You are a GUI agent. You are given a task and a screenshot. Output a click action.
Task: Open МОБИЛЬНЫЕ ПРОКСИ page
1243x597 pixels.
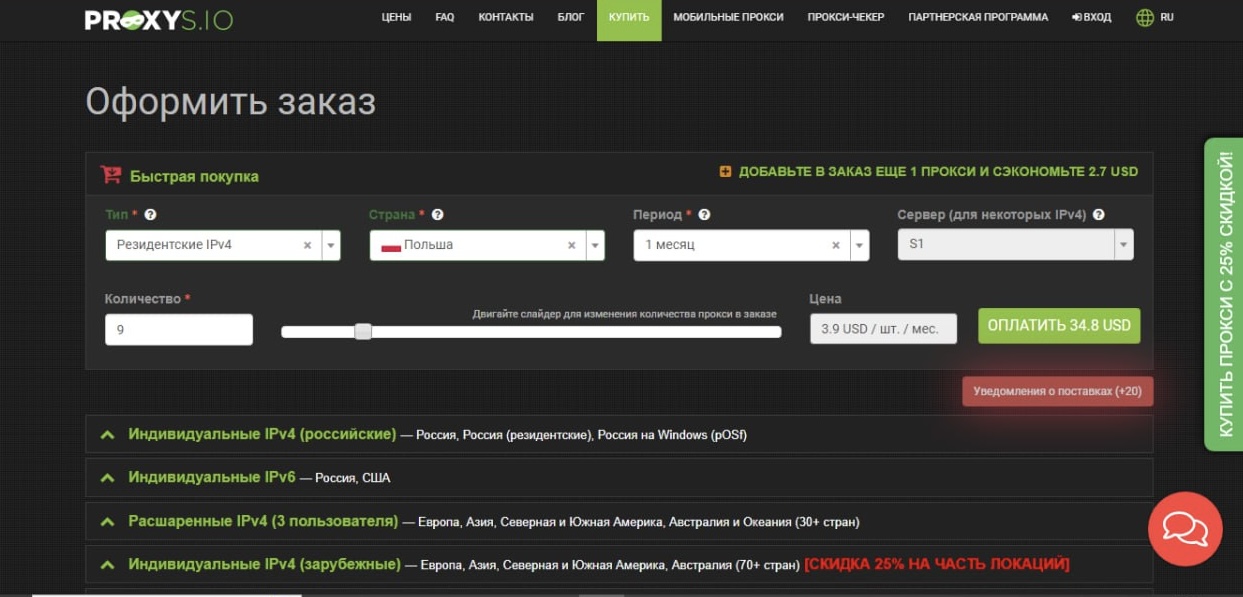728,17
